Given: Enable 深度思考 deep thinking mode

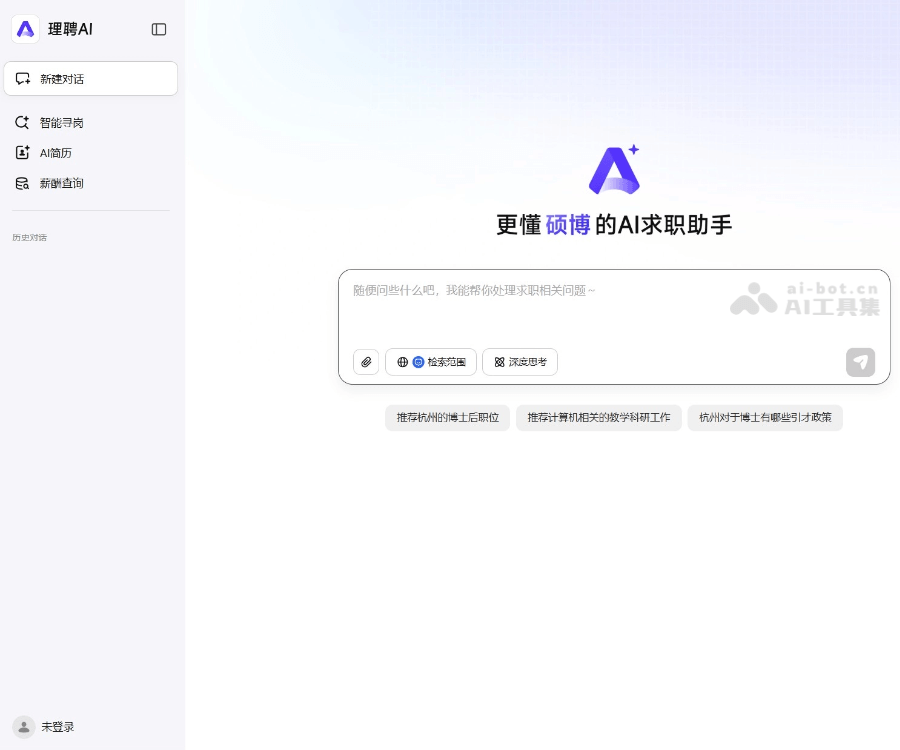Looking at the screenshot, I should coord(520,362).
